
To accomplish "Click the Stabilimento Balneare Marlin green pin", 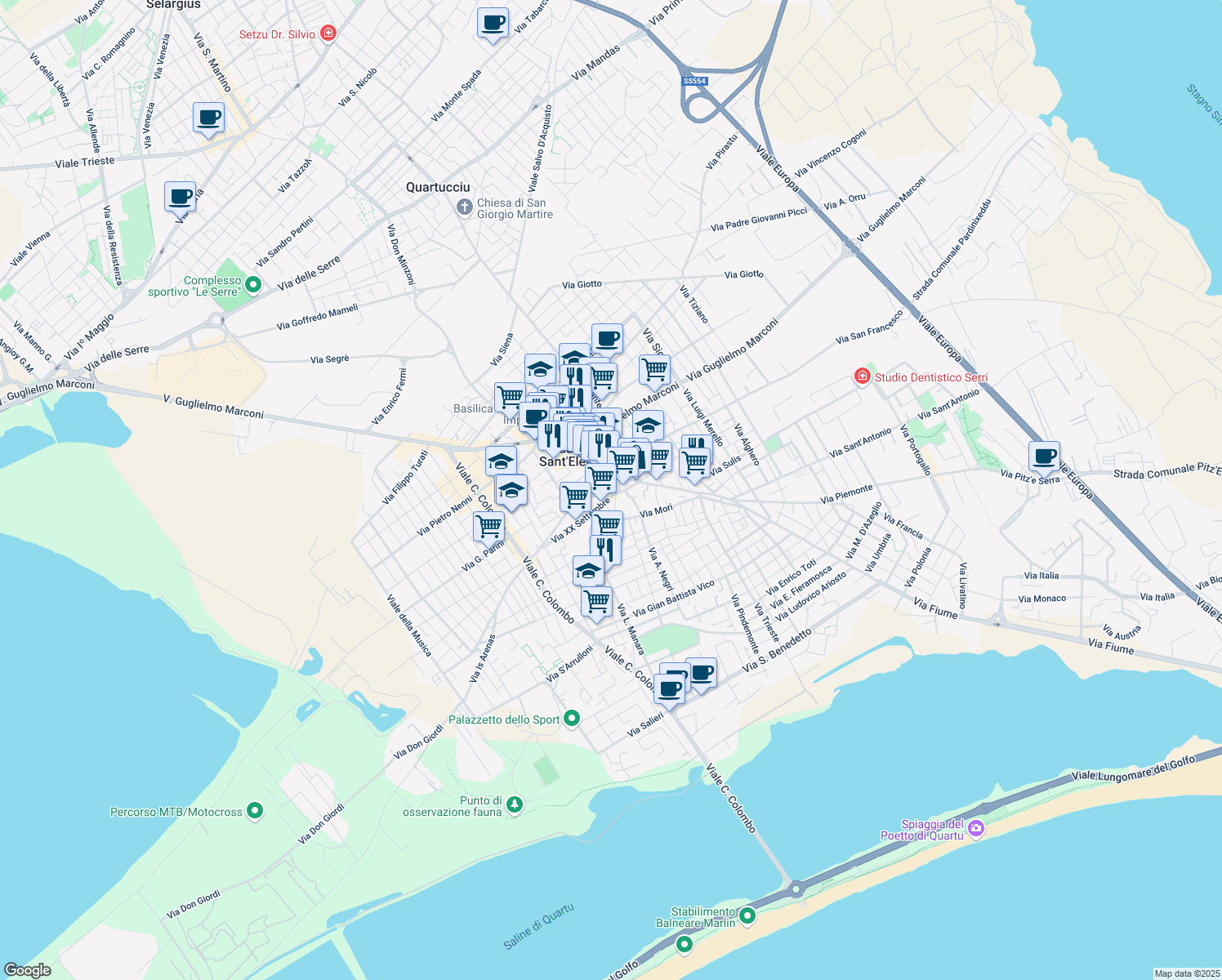I will click(747, 916).
